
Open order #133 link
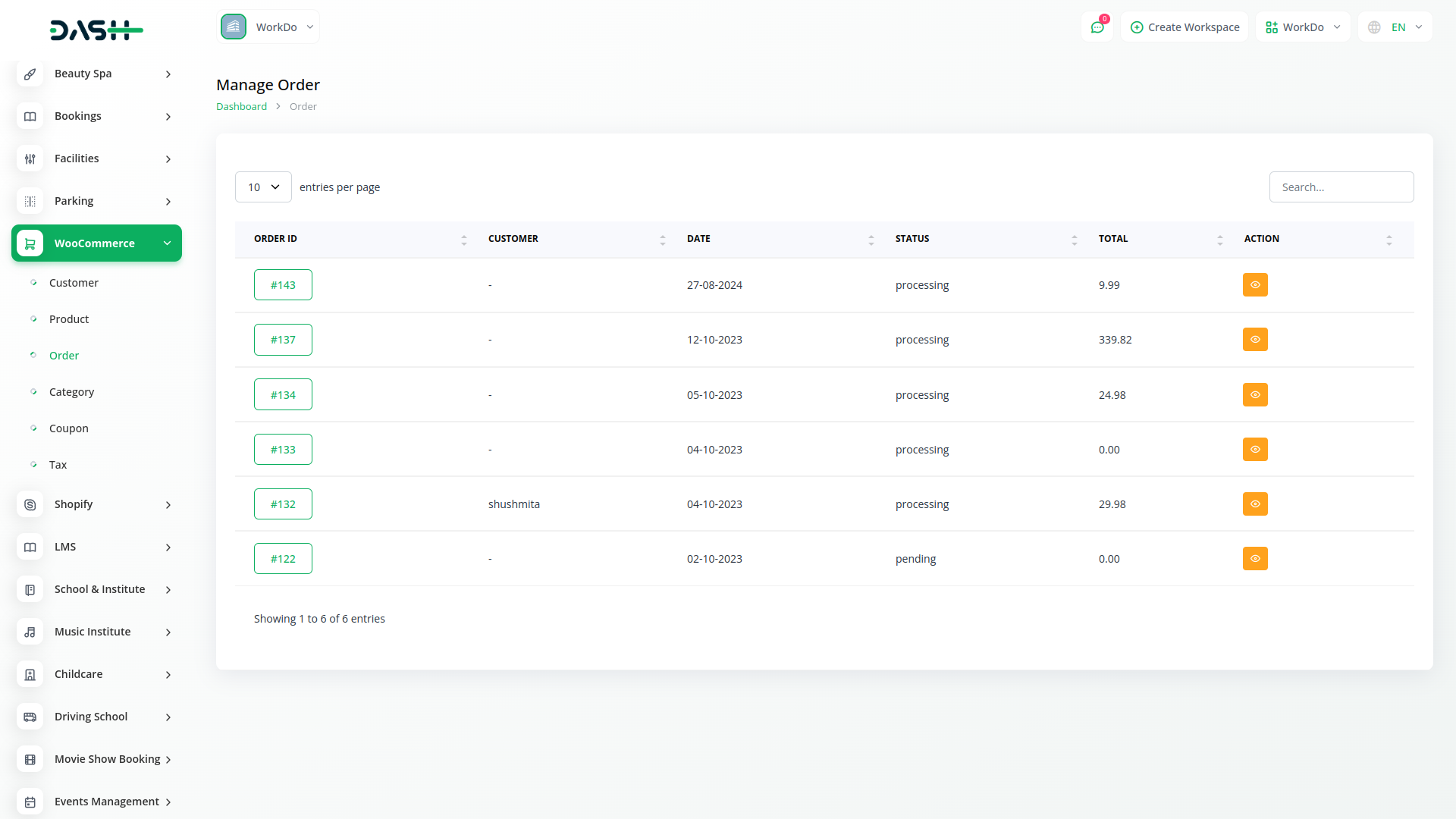283,449
